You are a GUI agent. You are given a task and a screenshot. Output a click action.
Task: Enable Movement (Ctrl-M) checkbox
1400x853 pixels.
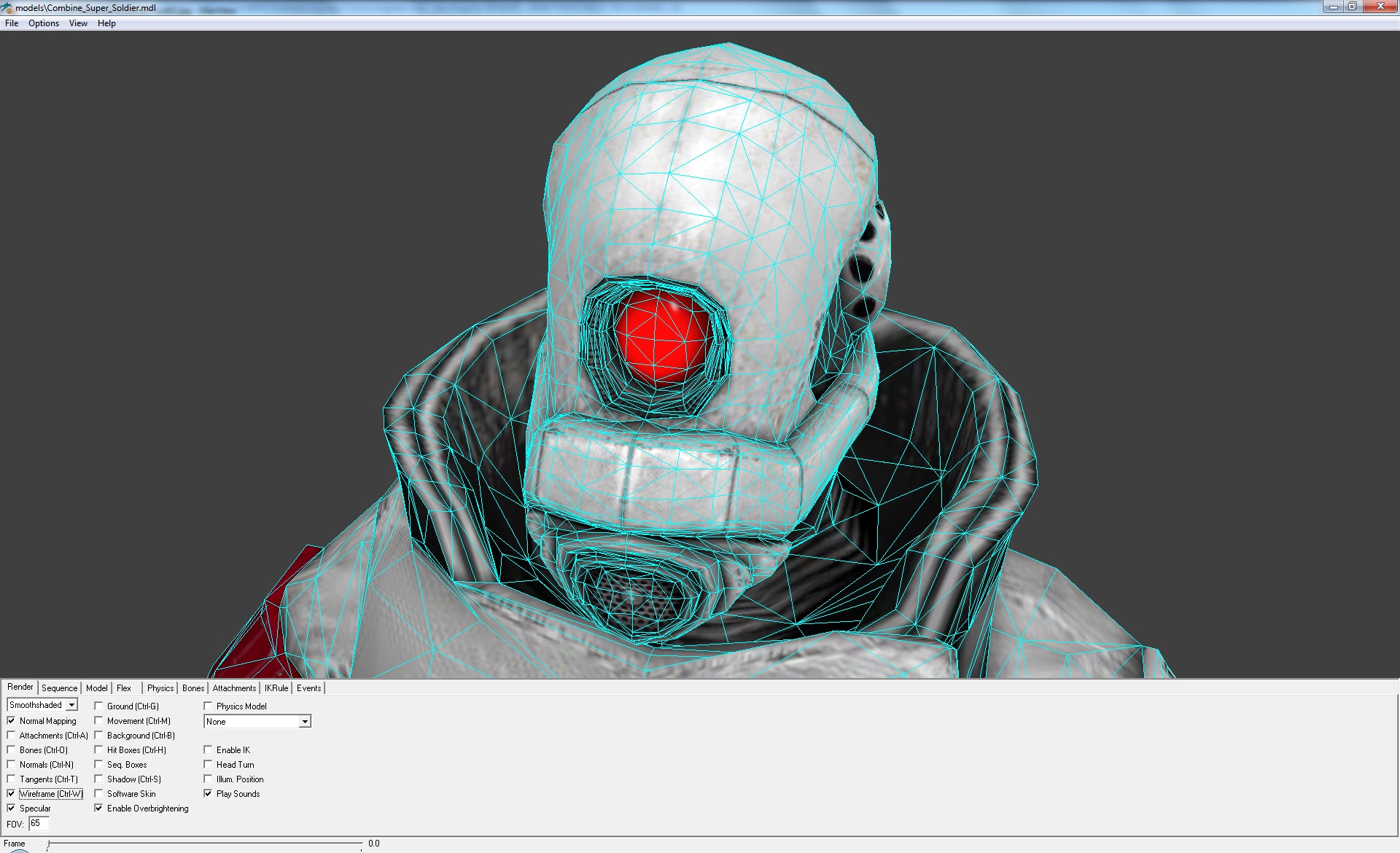point(99,721)
